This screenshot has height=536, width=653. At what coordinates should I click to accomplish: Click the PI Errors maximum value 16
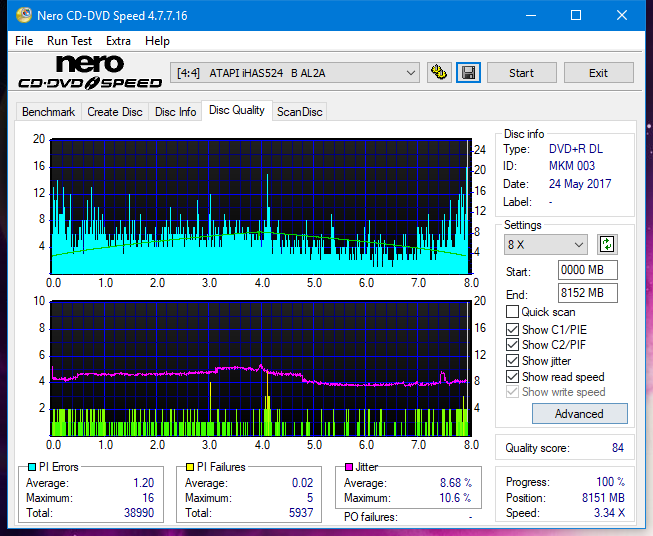(x=148, y=498)
